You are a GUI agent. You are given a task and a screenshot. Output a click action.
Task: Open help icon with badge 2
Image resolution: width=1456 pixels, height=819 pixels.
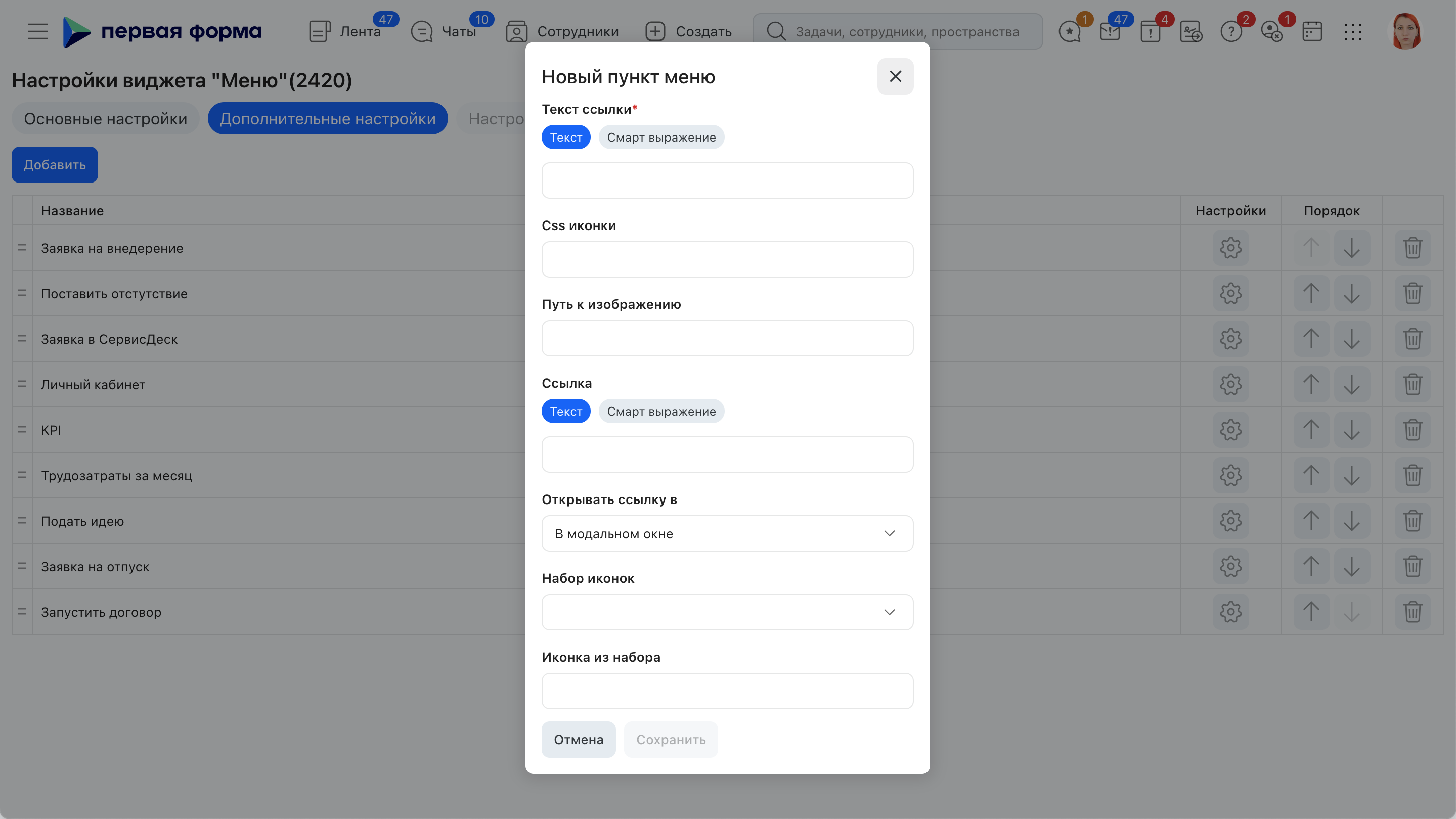(x=1231, y=32)
